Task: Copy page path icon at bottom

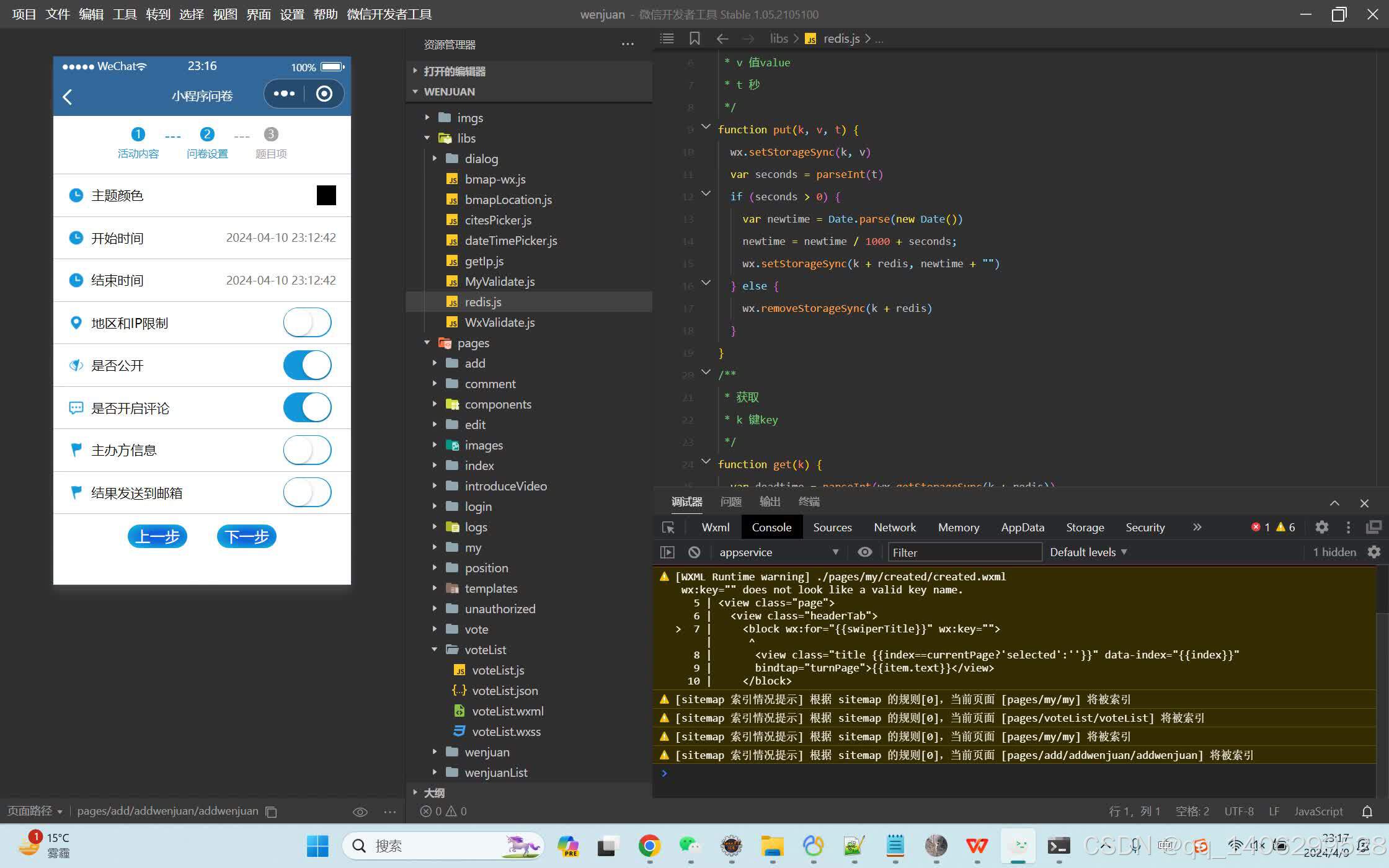Action: pyautogui.click(x=271, y=812)
